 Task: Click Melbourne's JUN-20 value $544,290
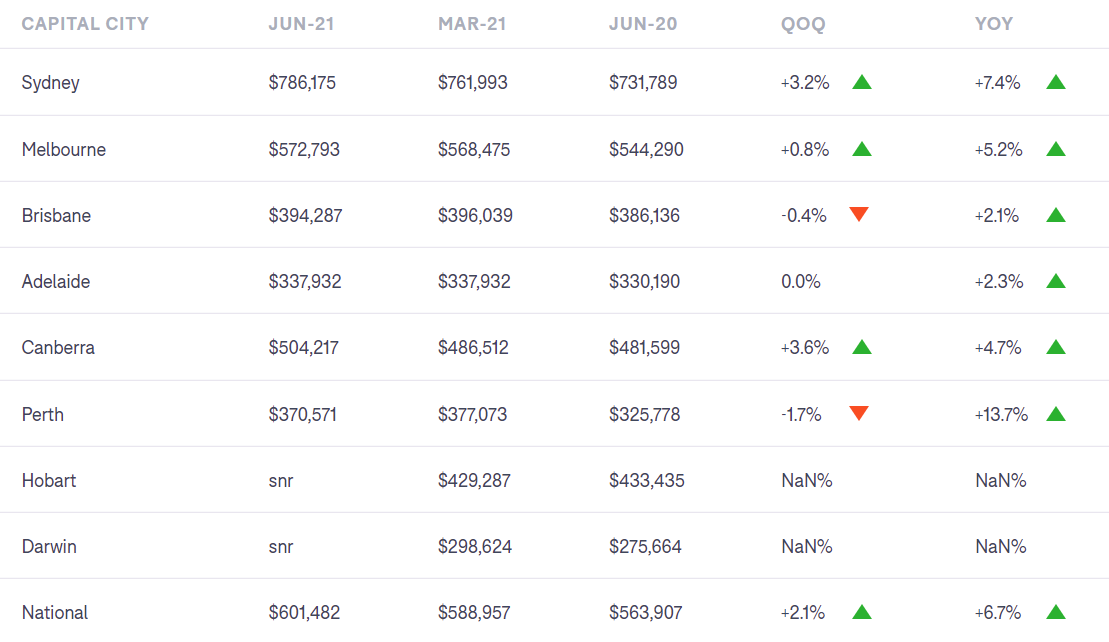646,149
